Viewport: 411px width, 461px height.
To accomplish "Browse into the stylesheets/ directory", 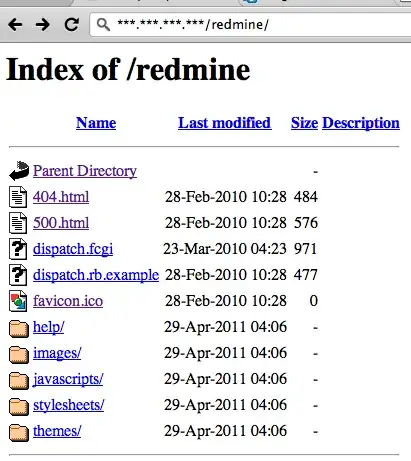I will click(x=69, y=405).
